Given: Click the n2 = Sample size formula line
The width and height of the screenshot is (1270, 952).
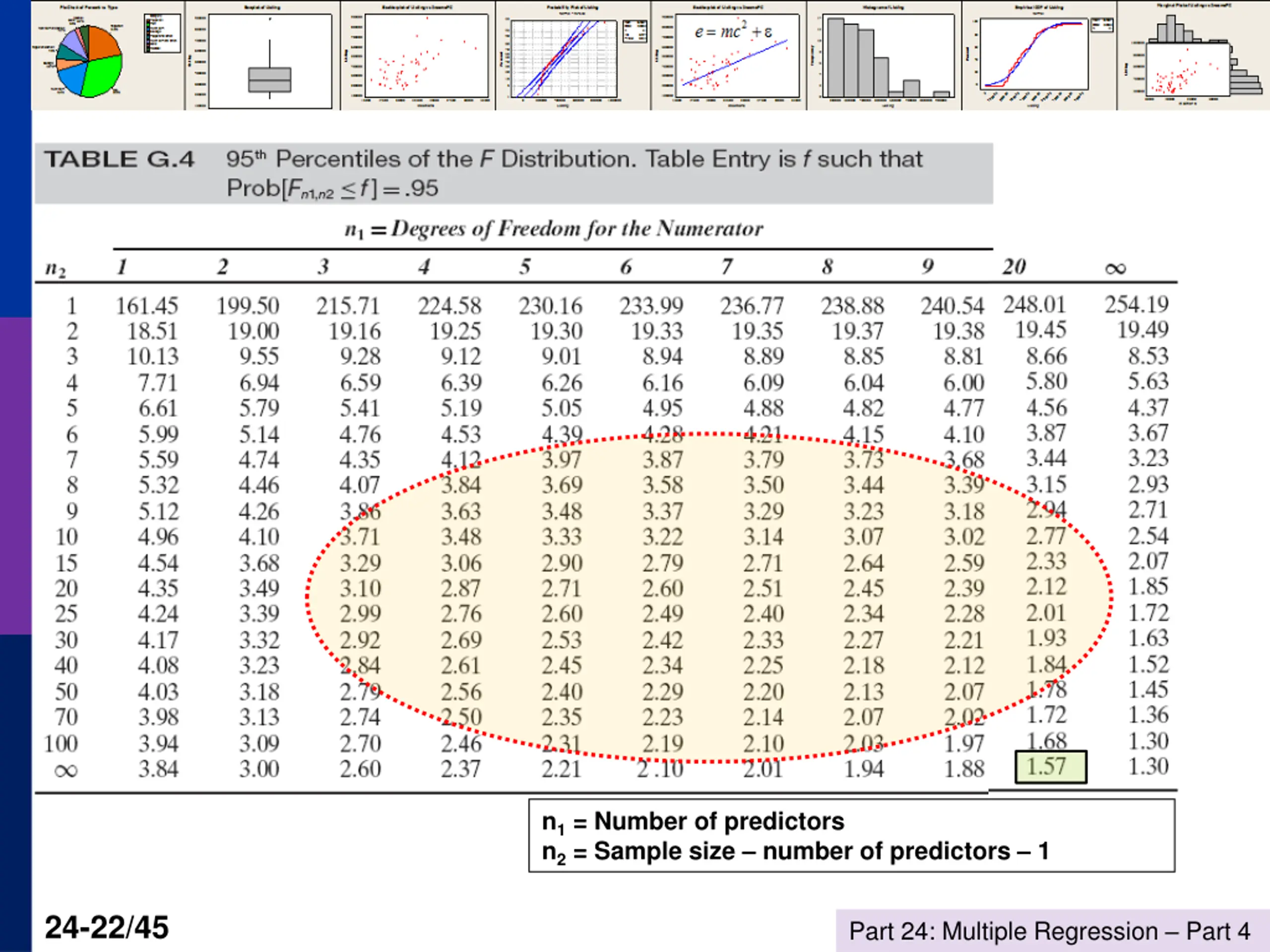Looking at the screenshot, I should pyautogui.click(x=796, y=851).
